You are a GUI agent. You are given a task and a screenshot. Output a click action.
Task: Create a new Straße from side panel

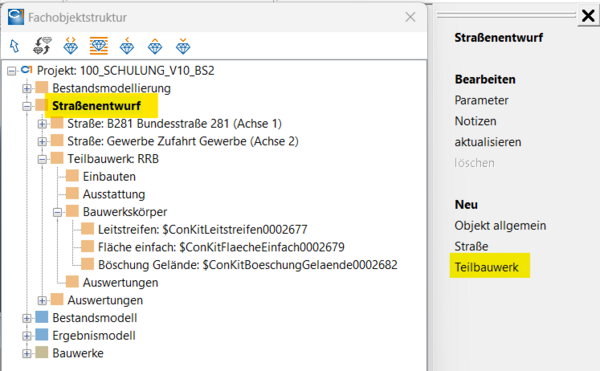pyautogui.click(x=471, y=246)
